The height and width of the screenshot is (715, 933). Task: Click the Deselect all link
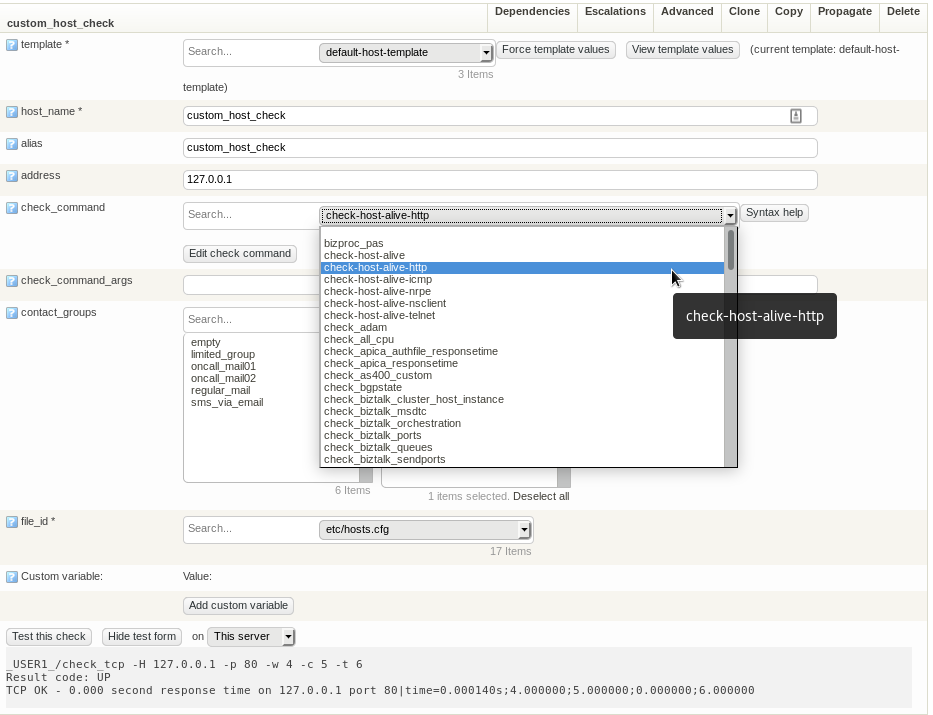coord(541,497)
